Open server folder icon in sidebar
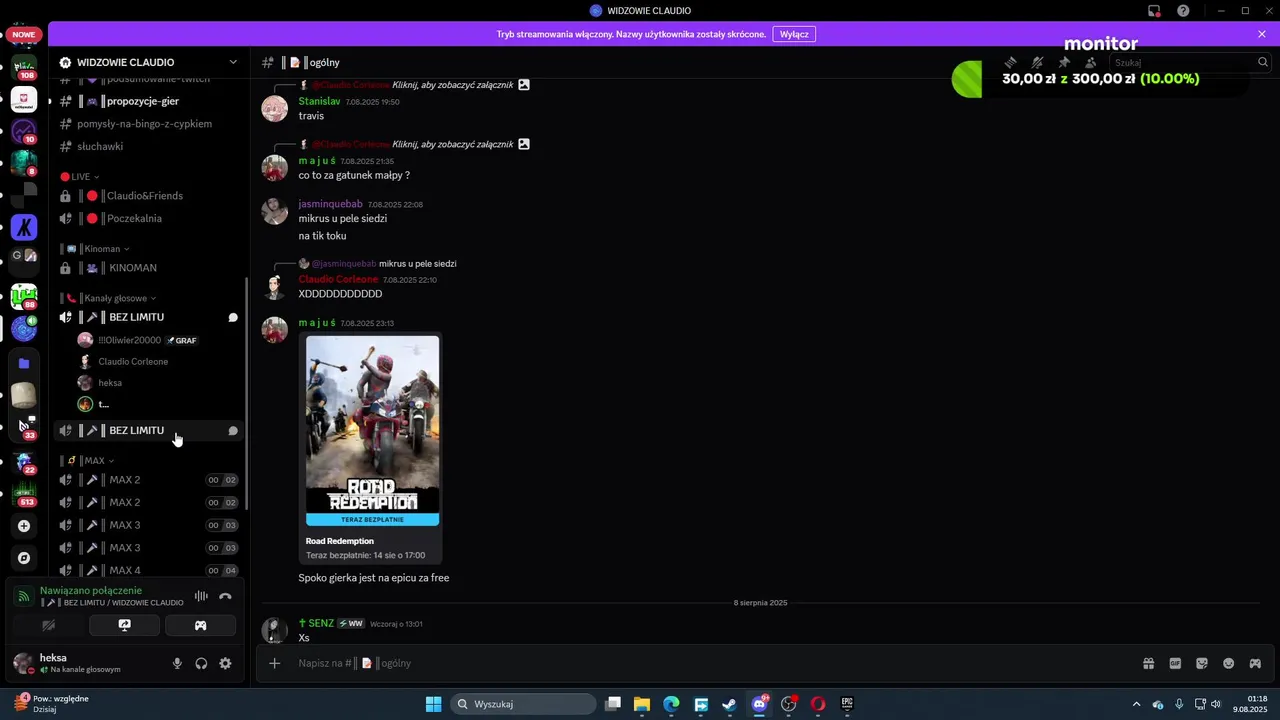The image size is (1280, 720). (24, 363)
